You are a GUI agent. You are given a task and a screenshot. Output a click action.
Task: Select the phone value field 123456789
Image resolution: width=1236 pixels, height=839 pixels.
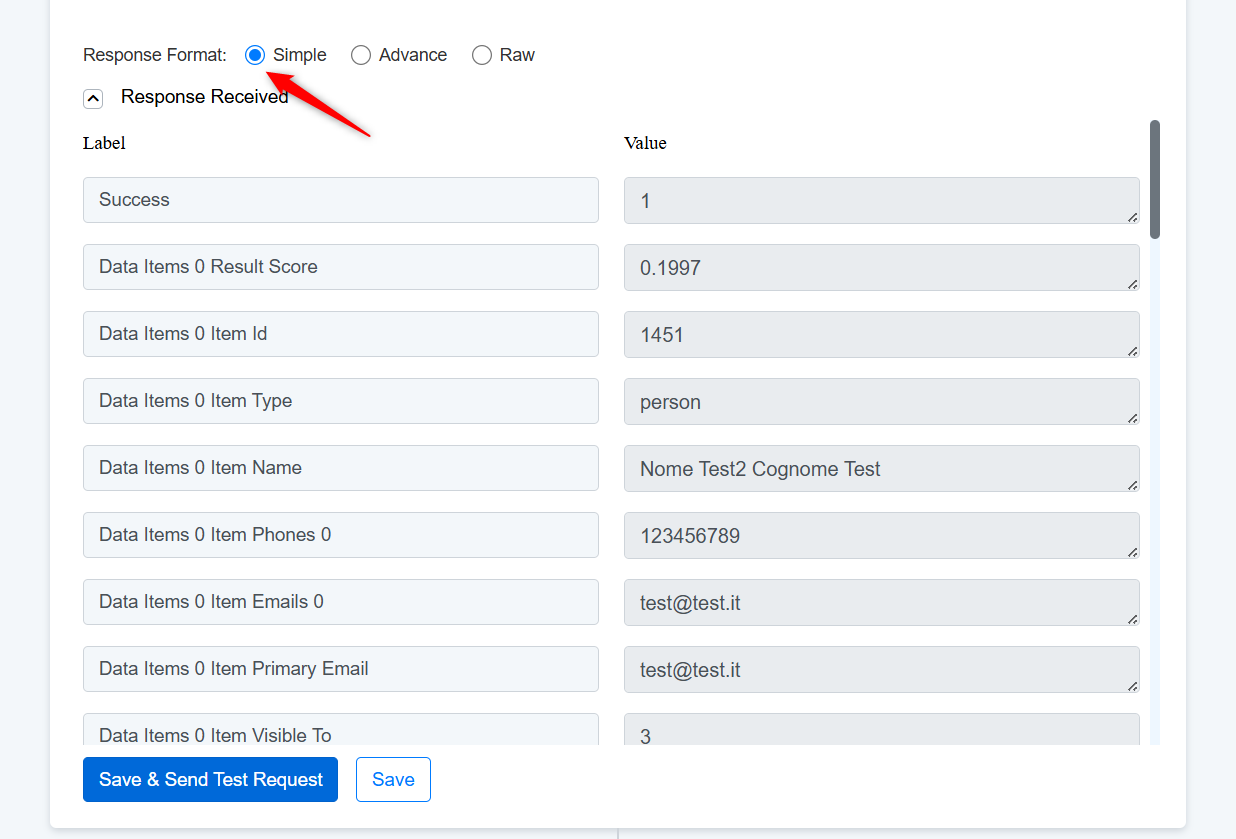880,536
